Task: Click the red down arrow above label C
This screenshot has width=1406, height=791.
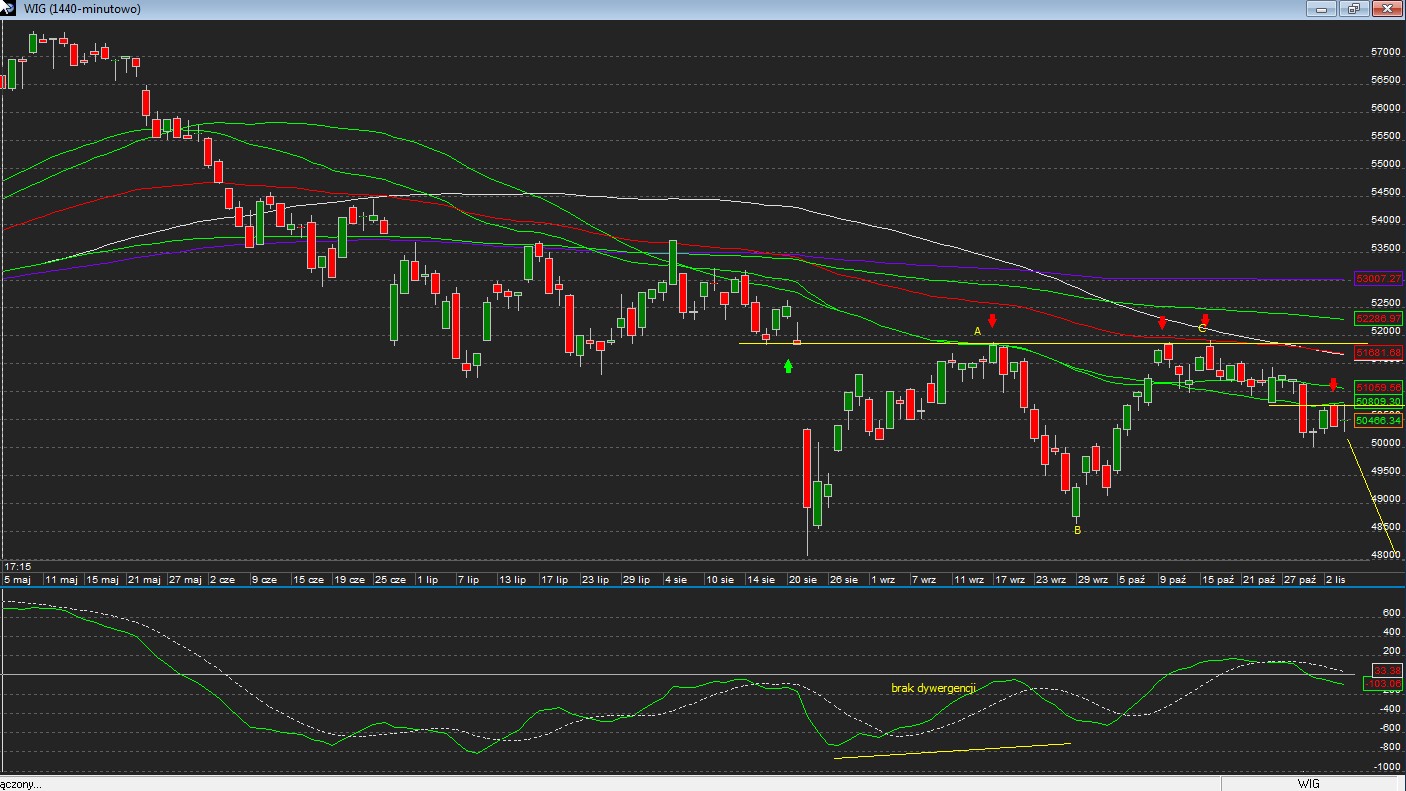Action: [1206, 320]
